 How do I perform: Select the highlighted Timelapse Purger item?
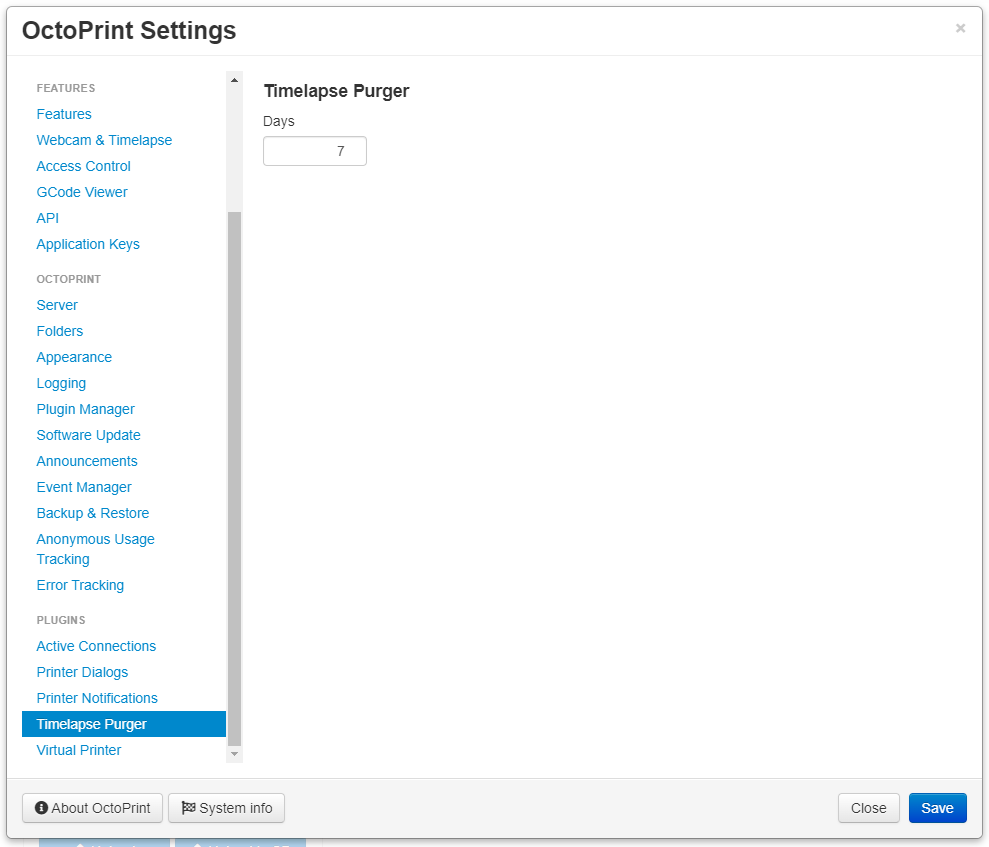click(124, 724)
